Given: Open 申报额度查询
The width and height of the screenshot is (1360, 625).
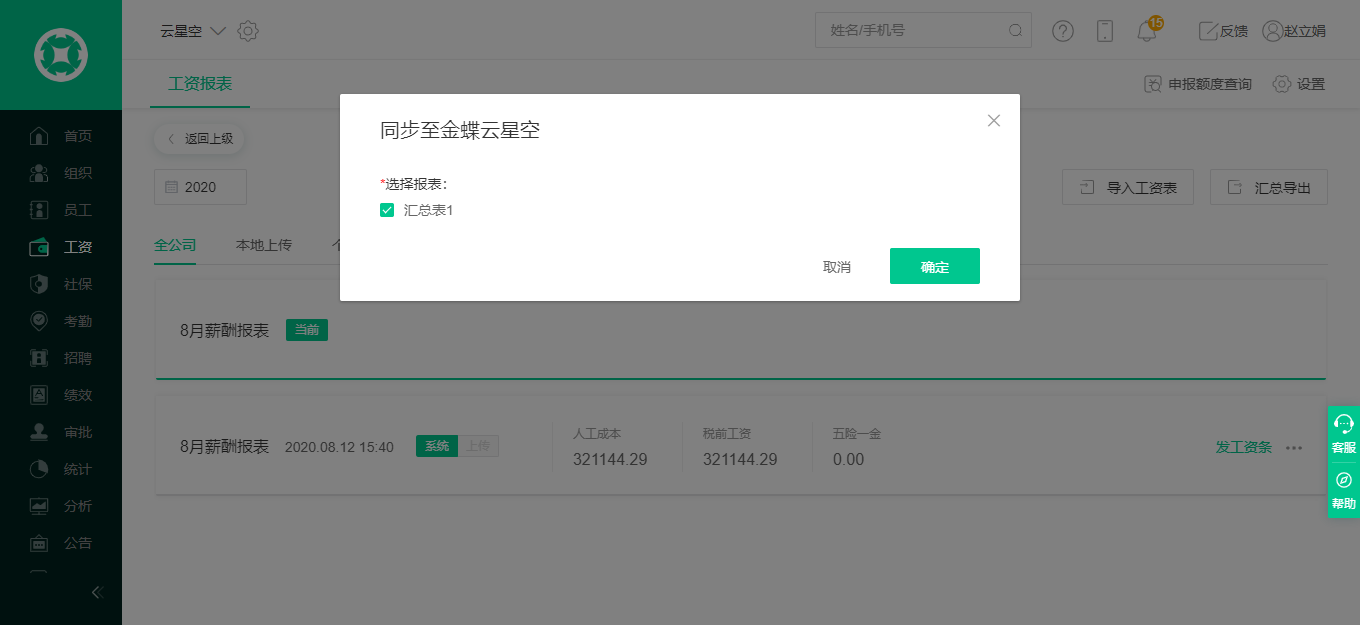Looking at the screenshot, I should [x=1198, y=84].
